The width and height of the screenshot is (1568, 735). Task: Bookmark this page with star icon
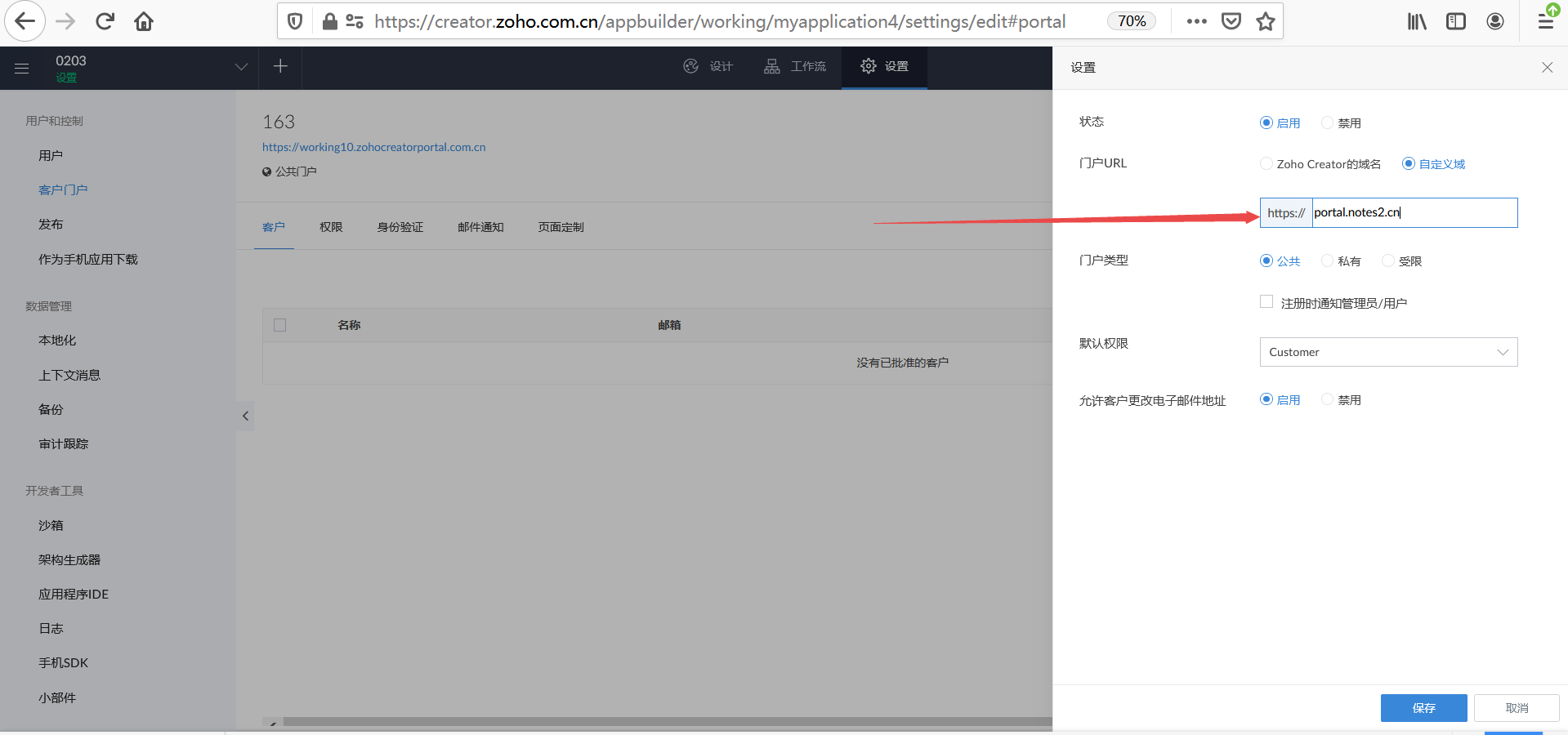pos(1266,21)
